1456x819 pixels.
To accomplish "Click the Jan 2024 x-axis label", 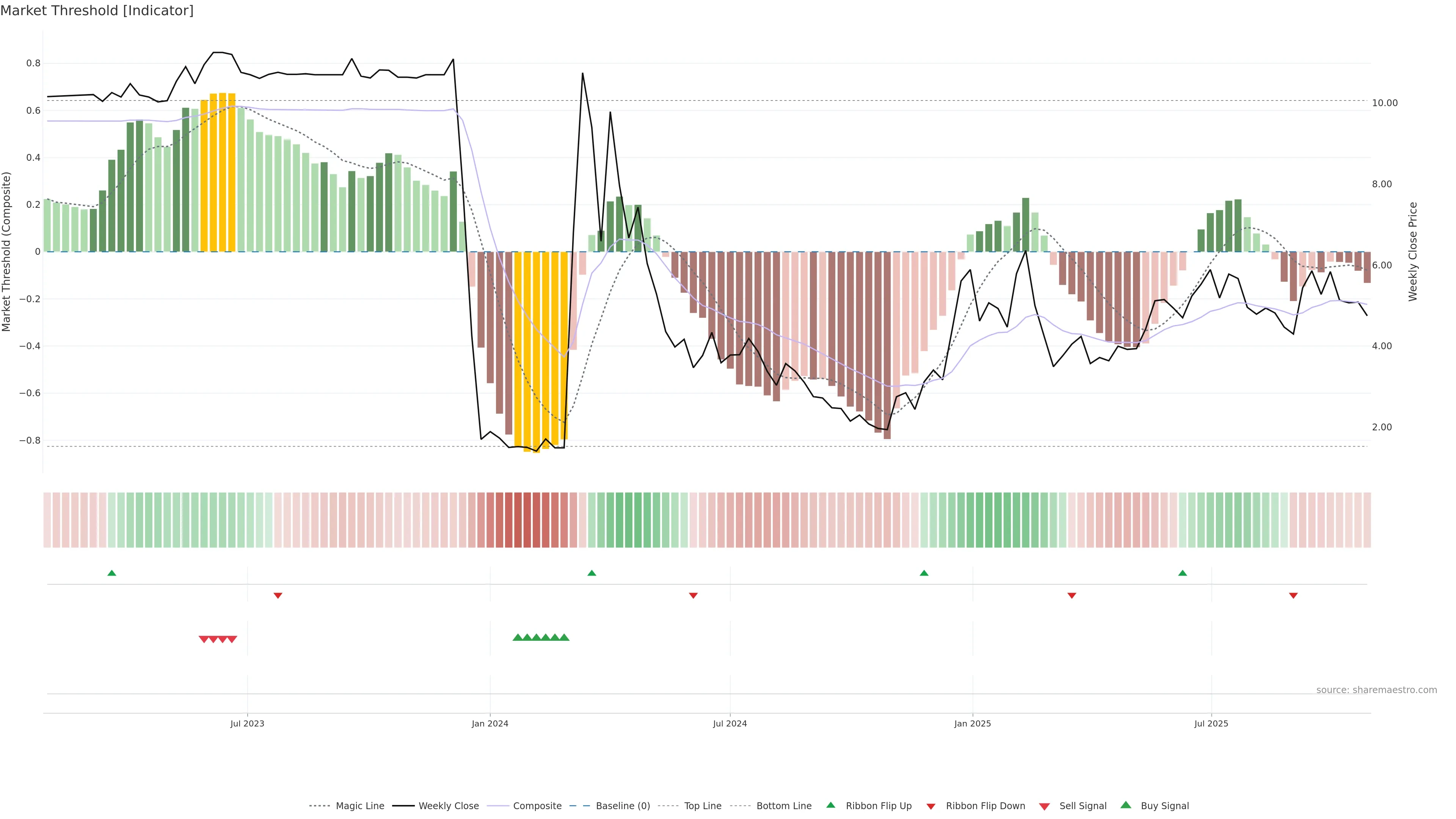I will [490, 723].
